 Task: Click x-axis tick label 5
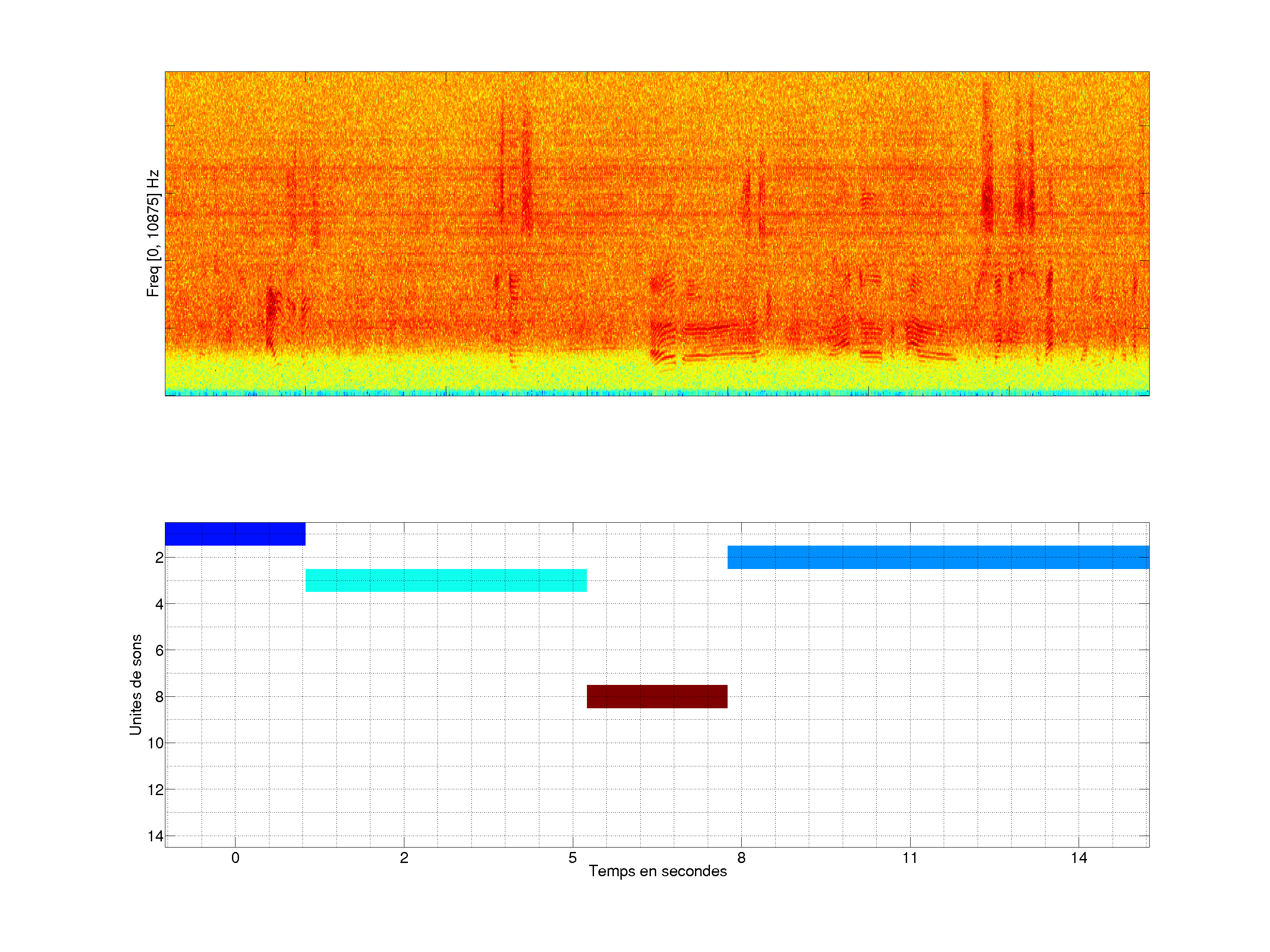572,858
